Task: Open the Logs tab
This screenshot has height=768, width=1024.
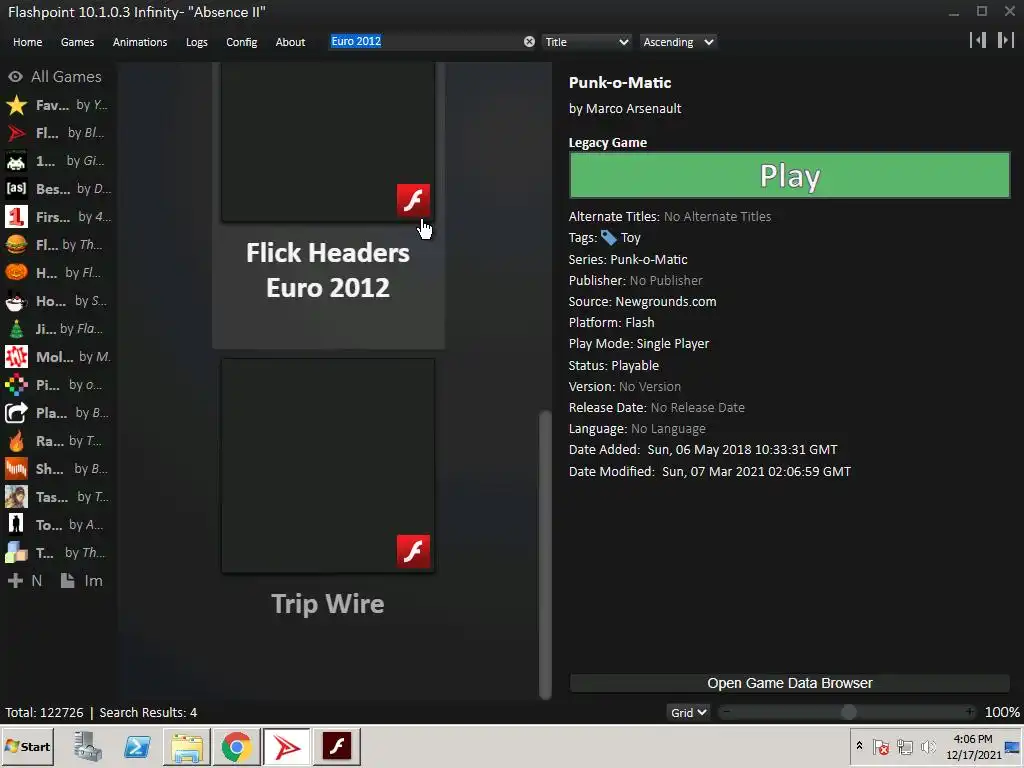Action: tap(197, 42)
